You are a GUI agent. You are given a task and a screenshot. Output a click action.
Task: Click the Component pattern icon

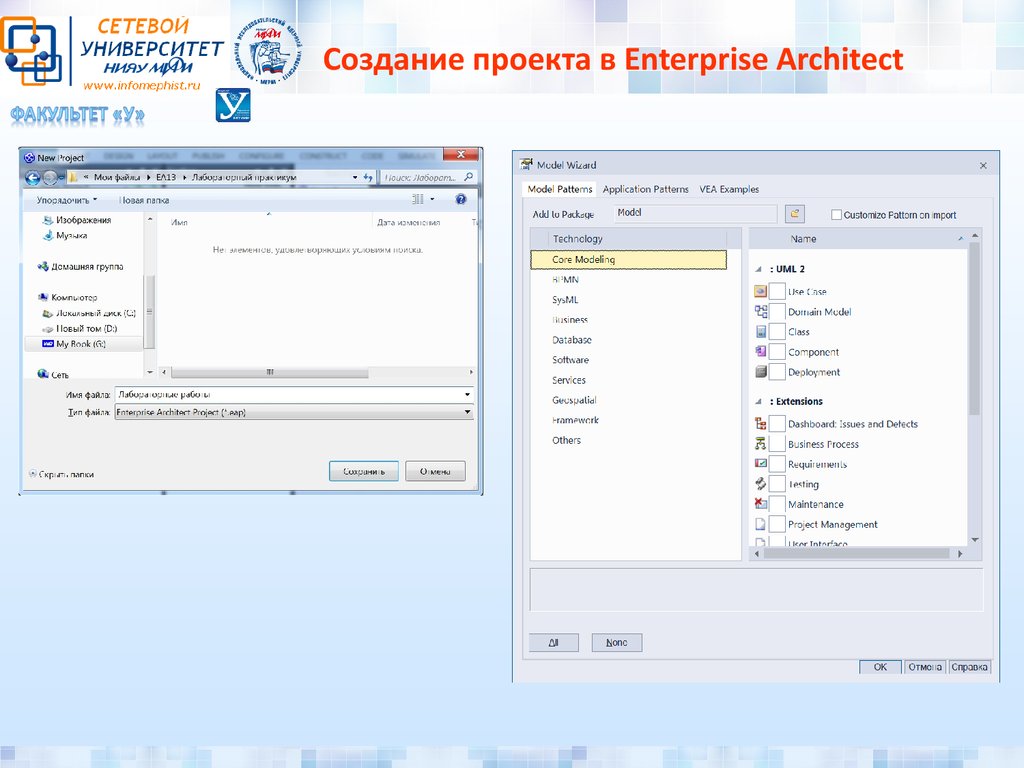761,351
